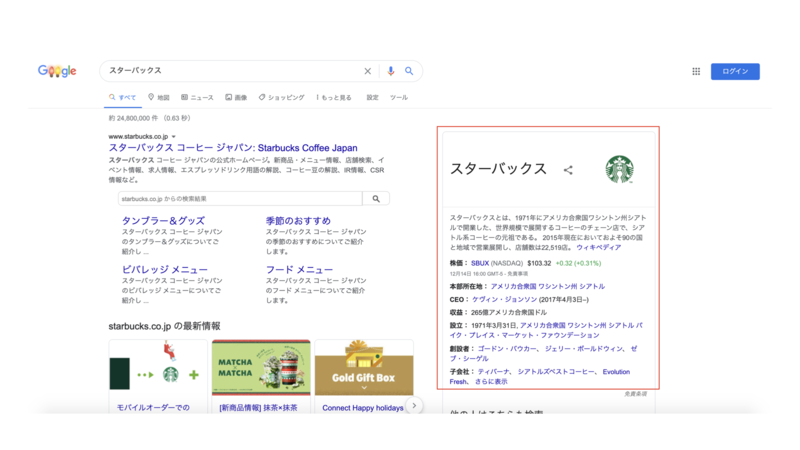Screen dimensions: 800x450
Task: Open the ウィキペディア link
Action: click(598, 247)
